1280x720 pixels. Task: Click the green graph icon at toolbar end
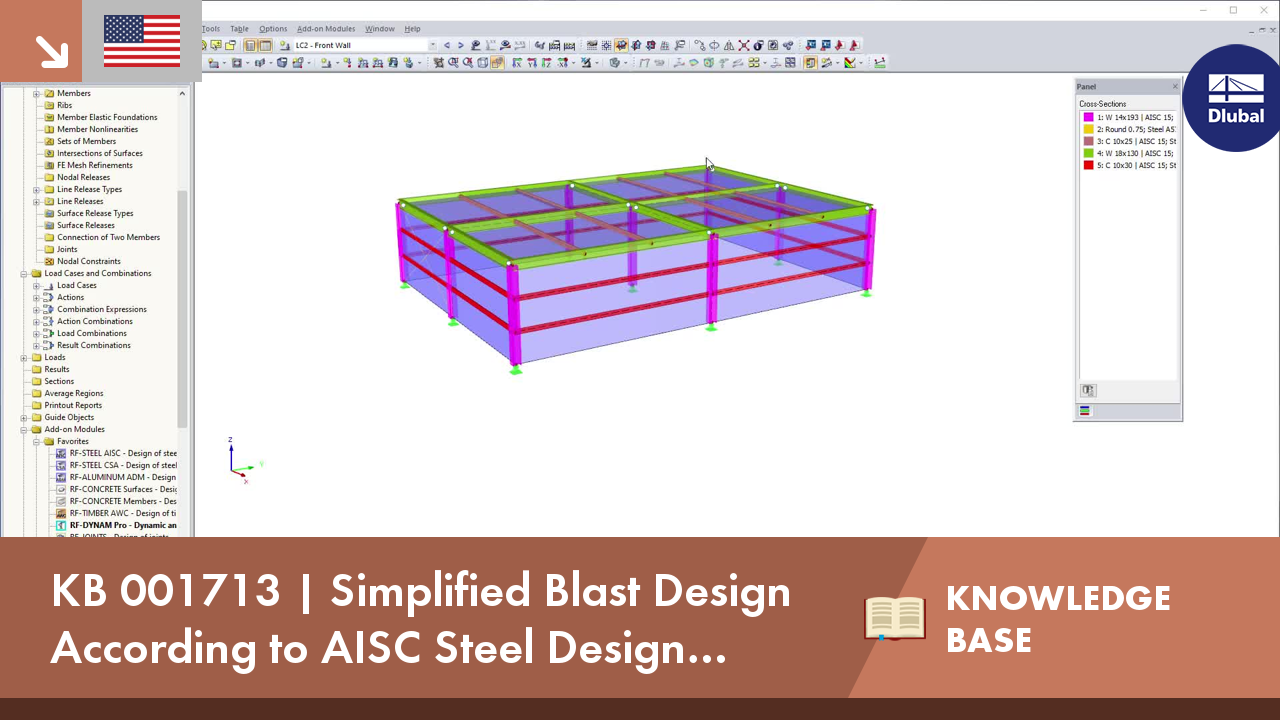(879, 62)
